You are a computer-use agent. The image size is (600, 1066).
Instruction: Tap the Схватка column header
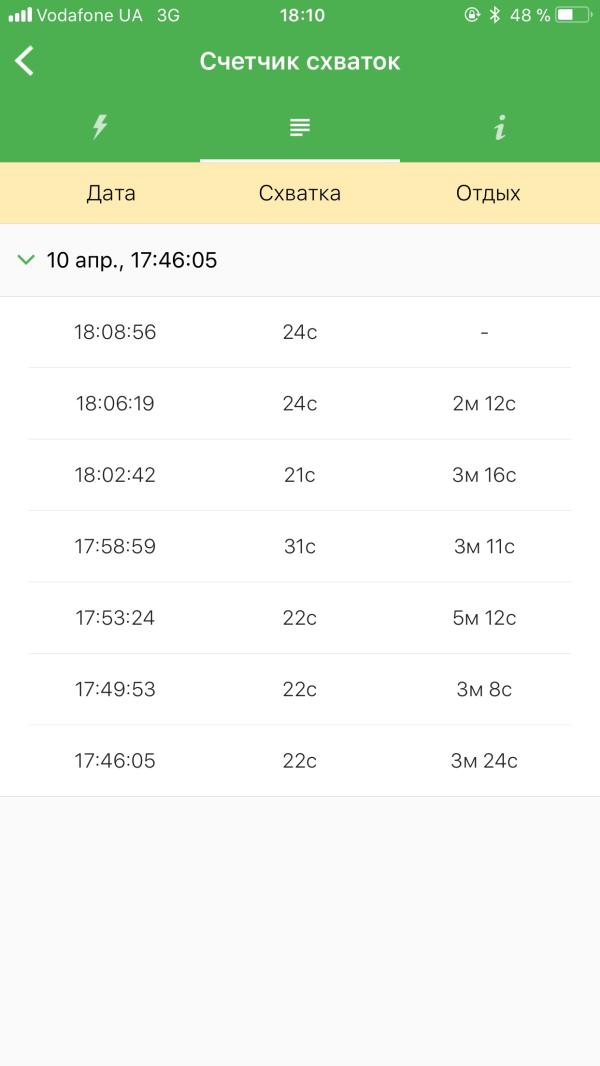point(300,193)
